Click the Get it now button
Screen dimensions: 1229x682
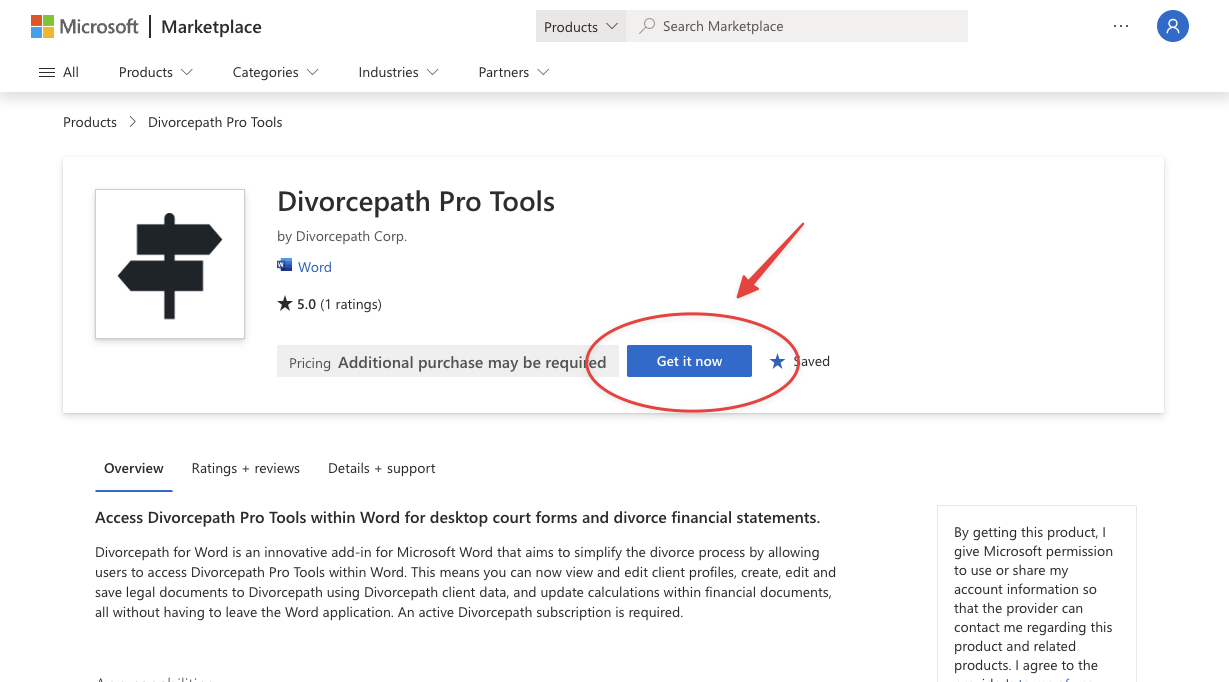point(689,361)
